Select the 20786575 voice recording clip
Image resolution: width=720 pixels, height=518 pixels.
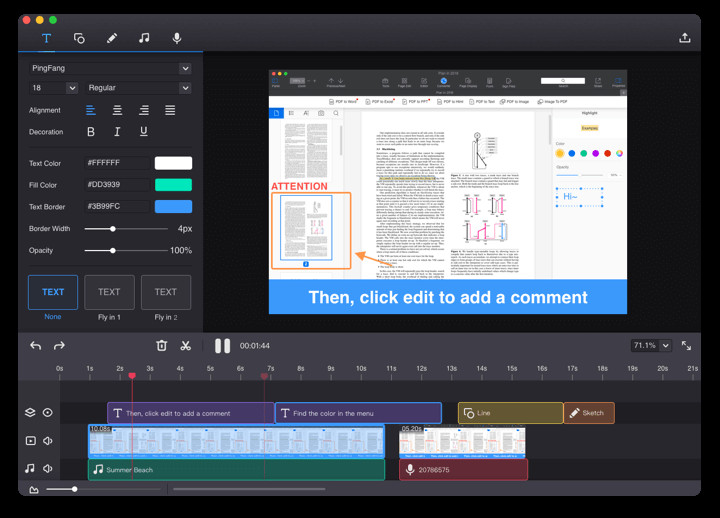point(463,470)
